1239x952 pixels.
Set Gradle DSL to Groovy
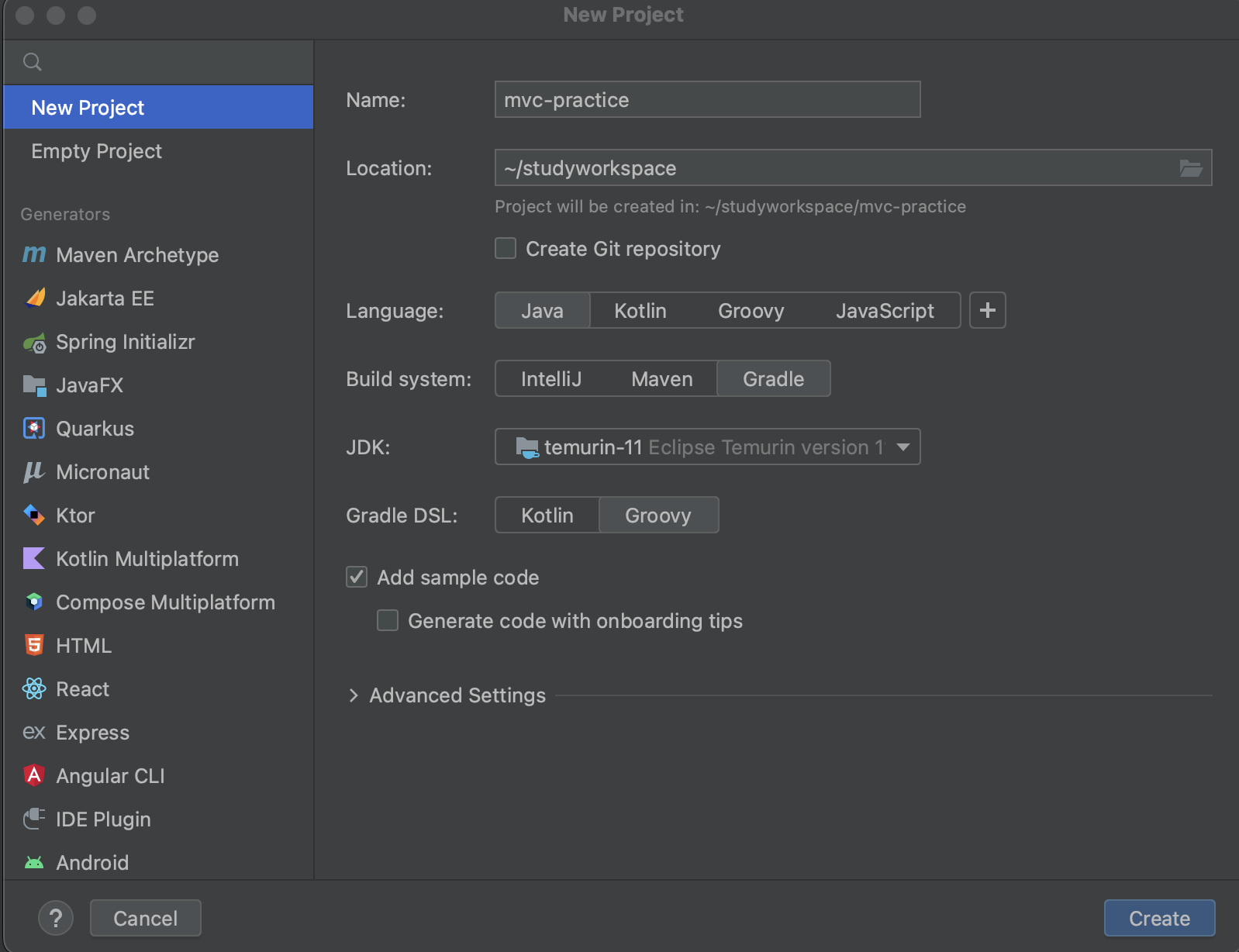click(658, 515)
